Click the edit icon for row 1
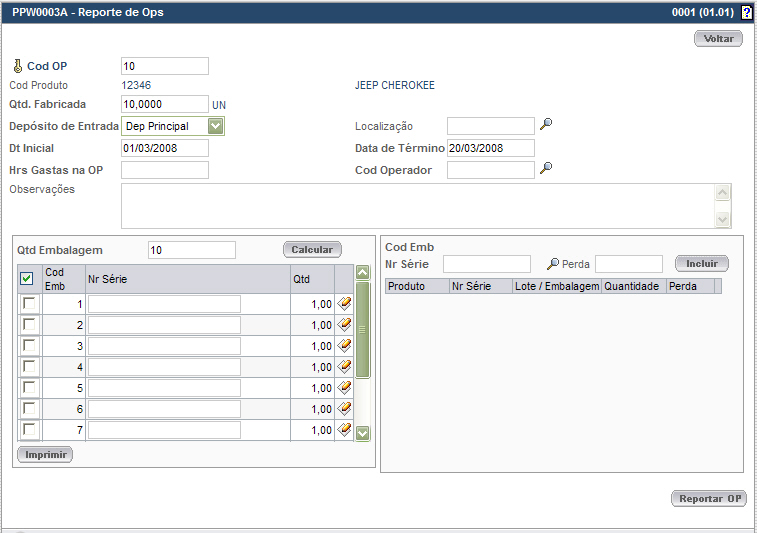 [344, 303]
